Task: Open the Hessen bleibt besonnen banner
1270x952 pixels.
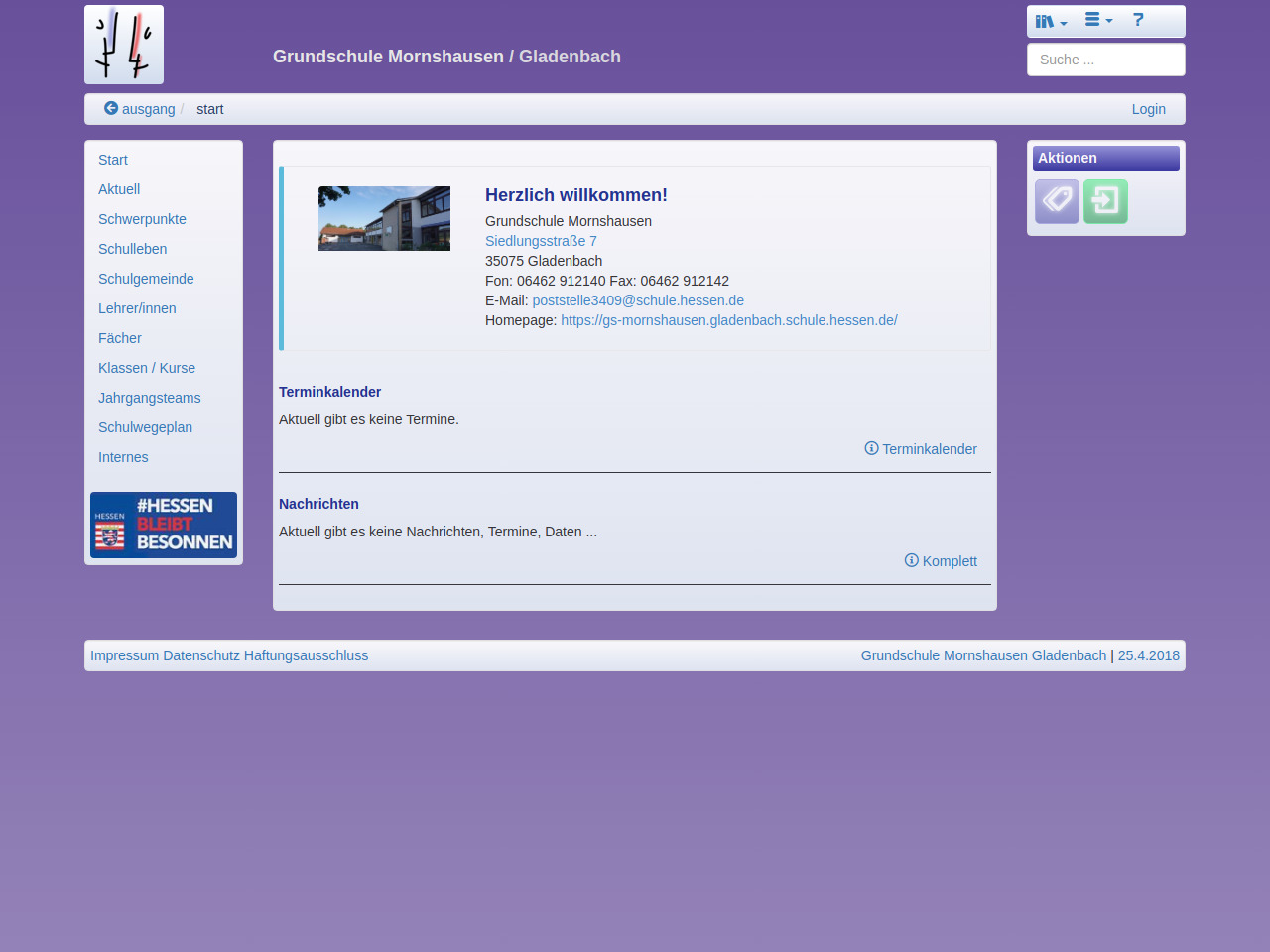Action: coord(164,525)
